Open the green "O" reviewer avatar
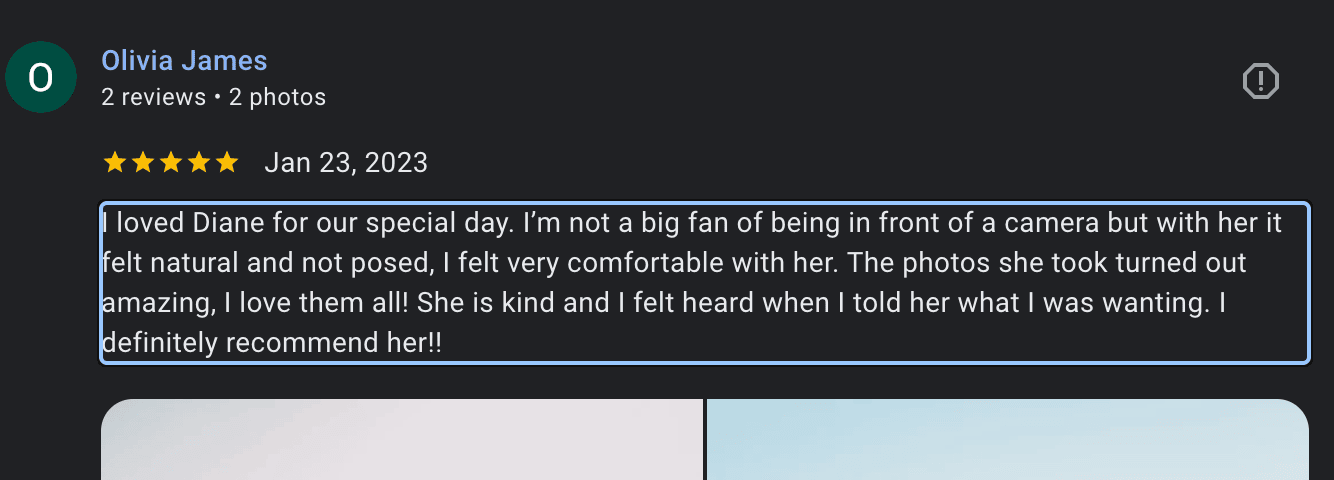 pos(41,78)
